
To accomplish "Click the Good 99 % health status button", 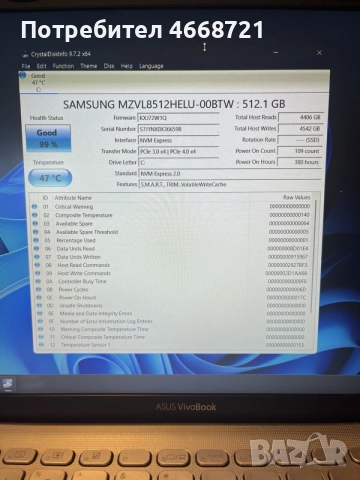I will click(48, 138).
